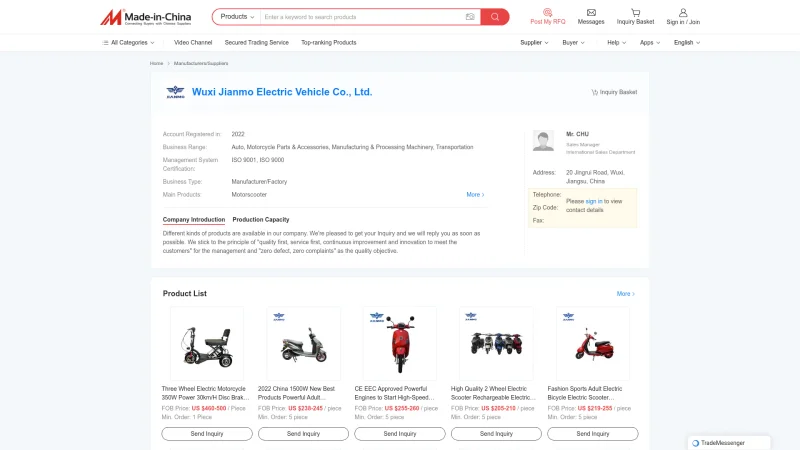Open Manufacturers/Suppliers breadcrumb
The width and height of the screenshot is (800, 450).
pos(201,63)
